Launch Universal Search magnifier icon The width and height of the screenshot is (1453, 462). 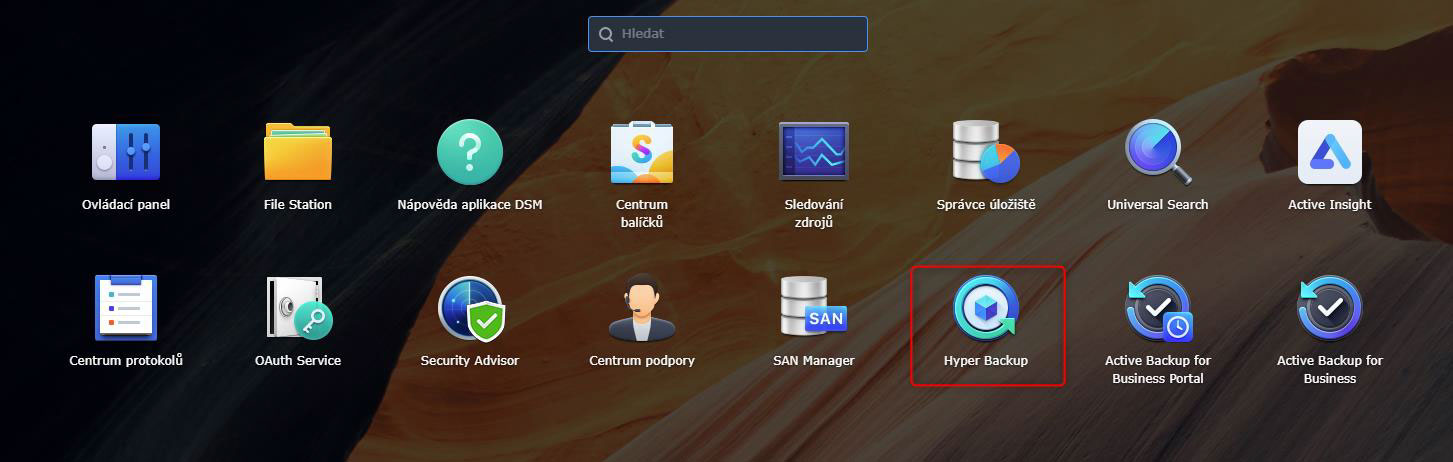click(x=1158, y=152)
